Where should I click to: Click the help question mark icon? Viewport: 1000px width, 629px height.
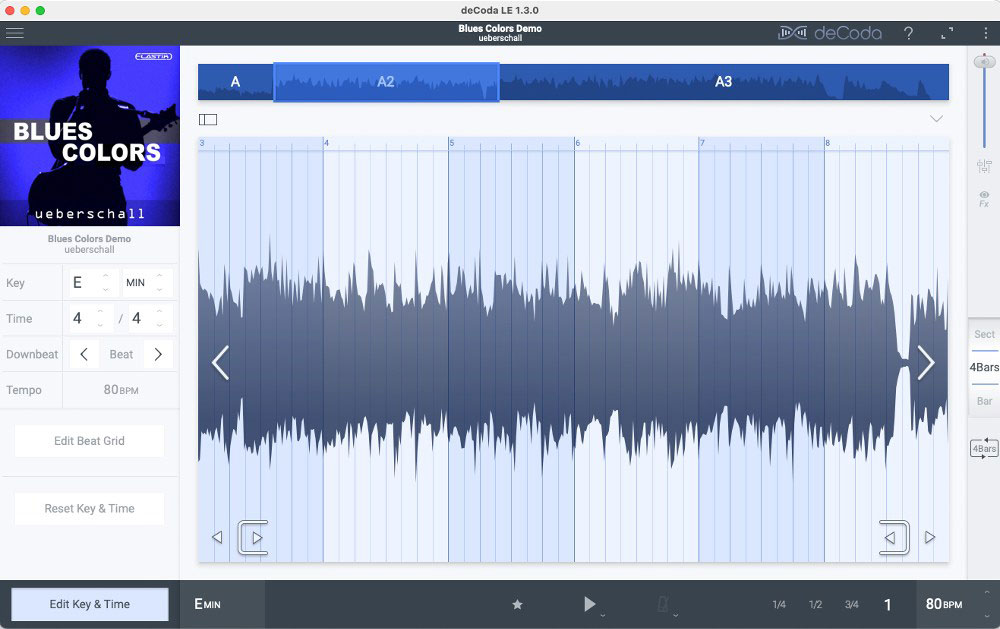click(908, 33)
